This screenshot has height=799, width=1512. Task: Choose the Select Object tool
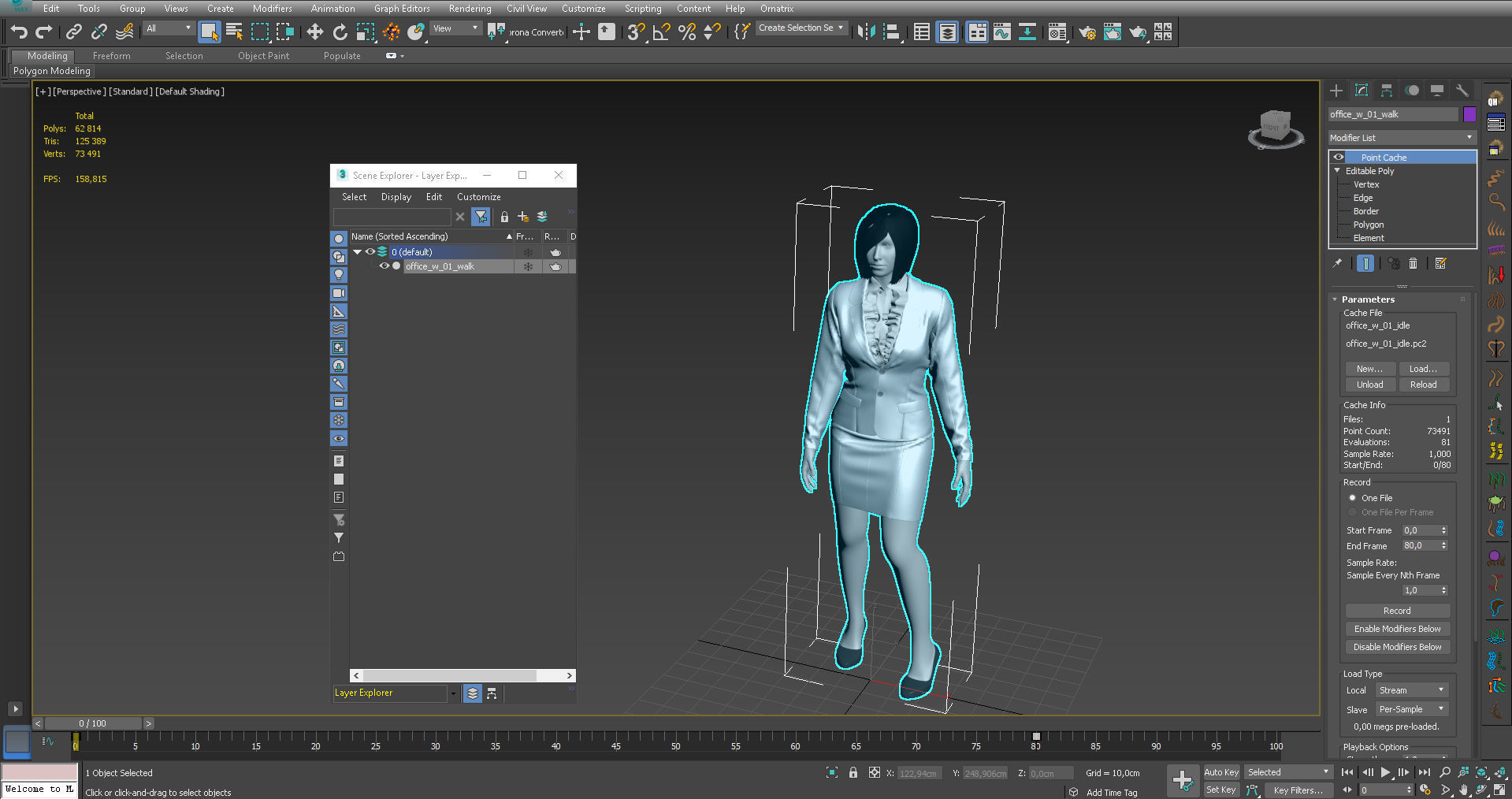(209, 32)
